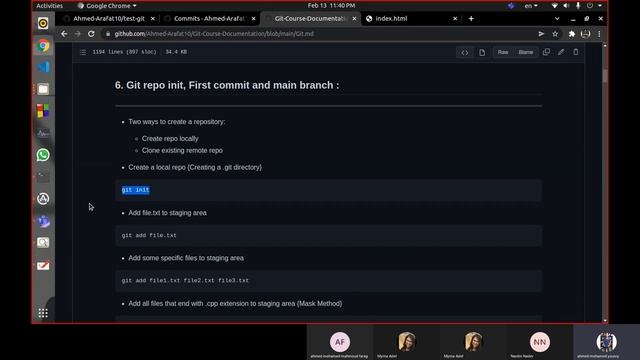
Task: Open the document viewer dock icon
Action: 43,243
